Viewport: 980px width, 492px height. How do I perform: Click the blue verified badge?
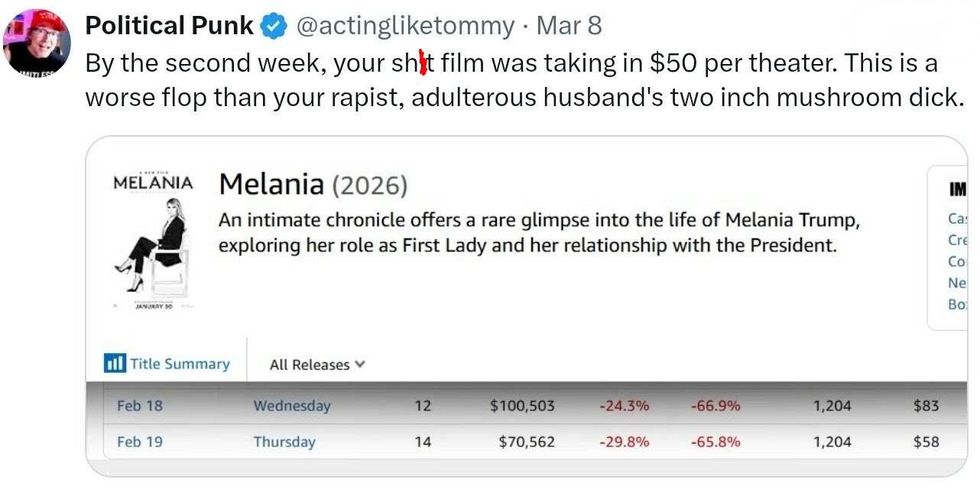[277, 25]
